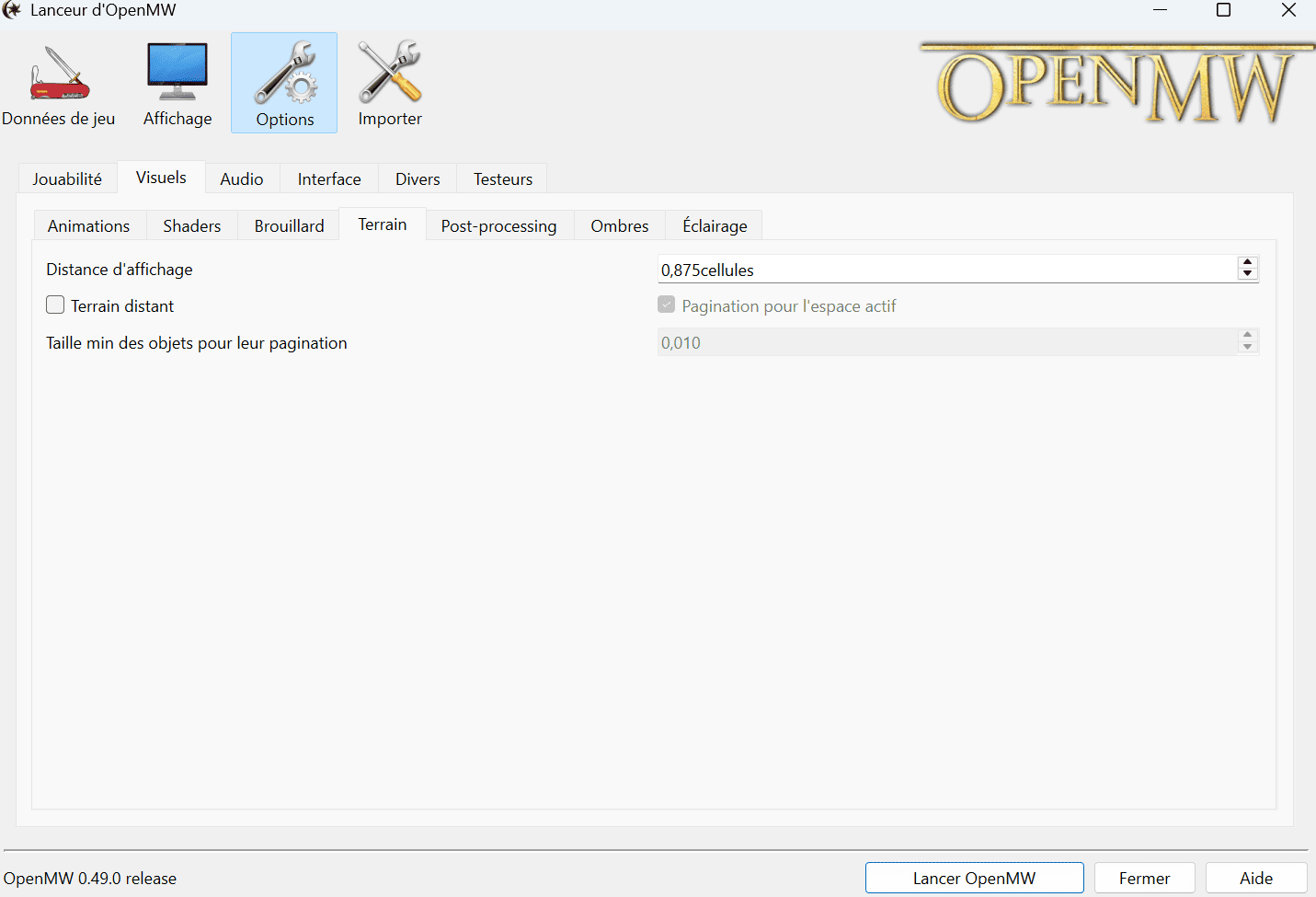
Task: Enable the Terrain distant checkbox
Action: click(55, 305)
